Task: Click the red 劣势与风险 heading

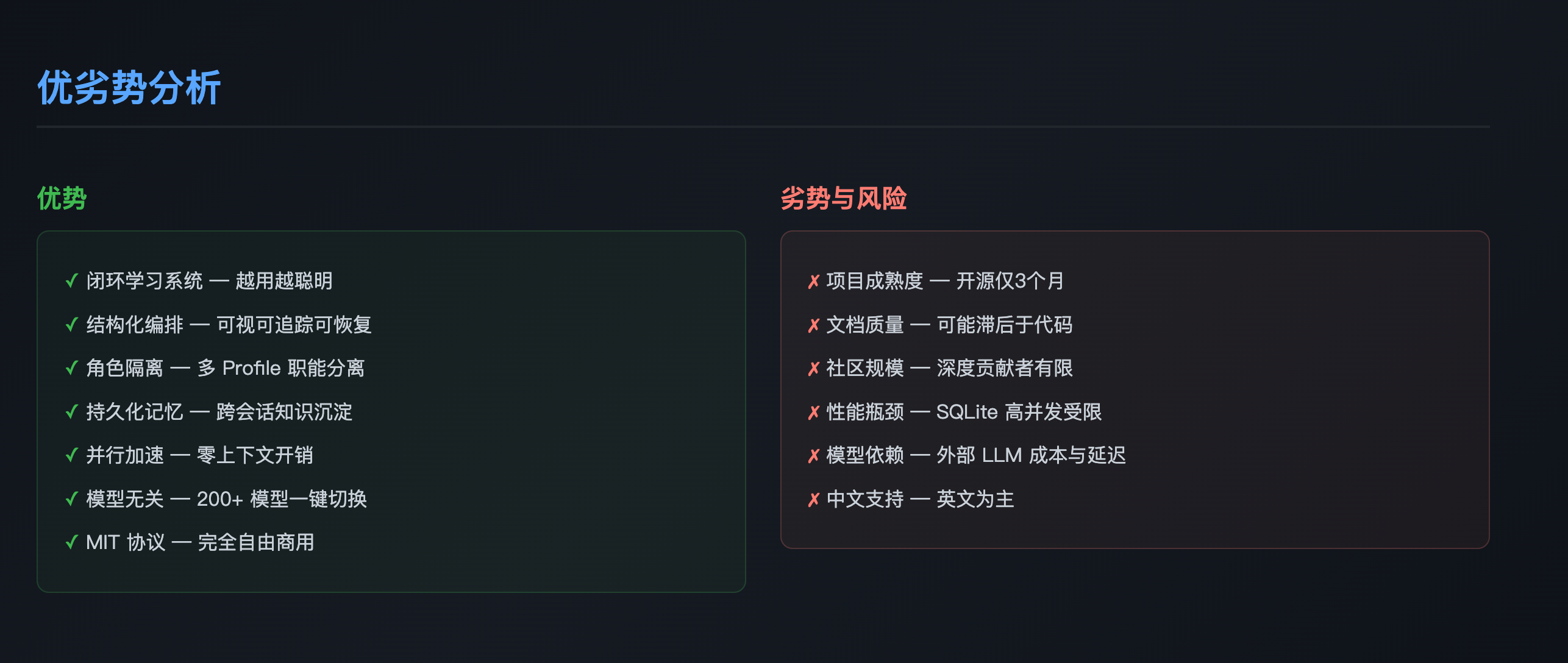Action: coord(844,199)
